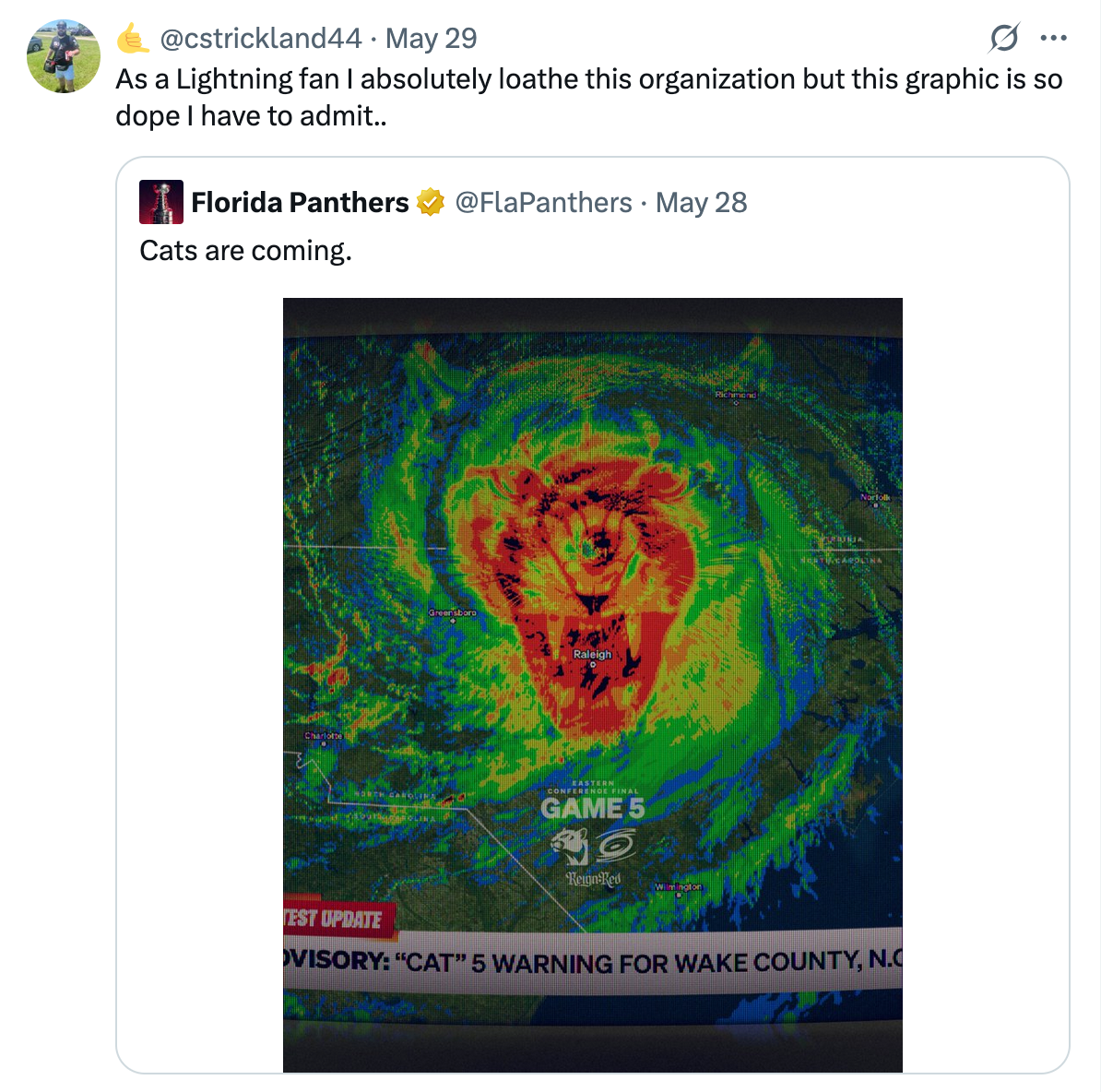Open the three-dot more options menu

coord(1053,39)
